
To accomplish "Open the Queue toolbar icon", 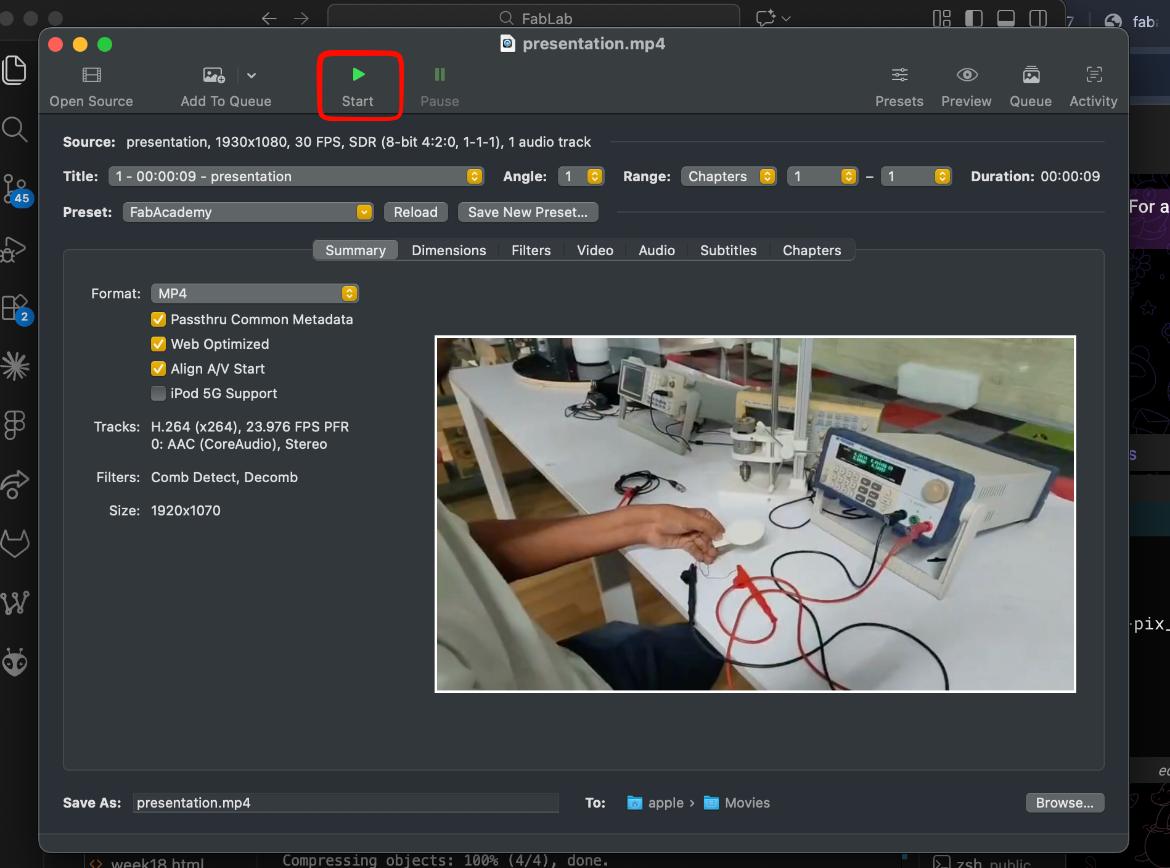I will tap(1030, 75).
